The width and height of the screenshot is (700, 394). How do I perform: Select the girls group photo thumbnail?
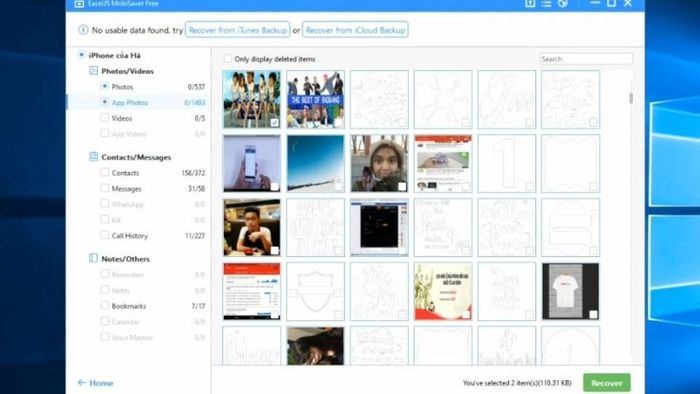coord(252,99)
